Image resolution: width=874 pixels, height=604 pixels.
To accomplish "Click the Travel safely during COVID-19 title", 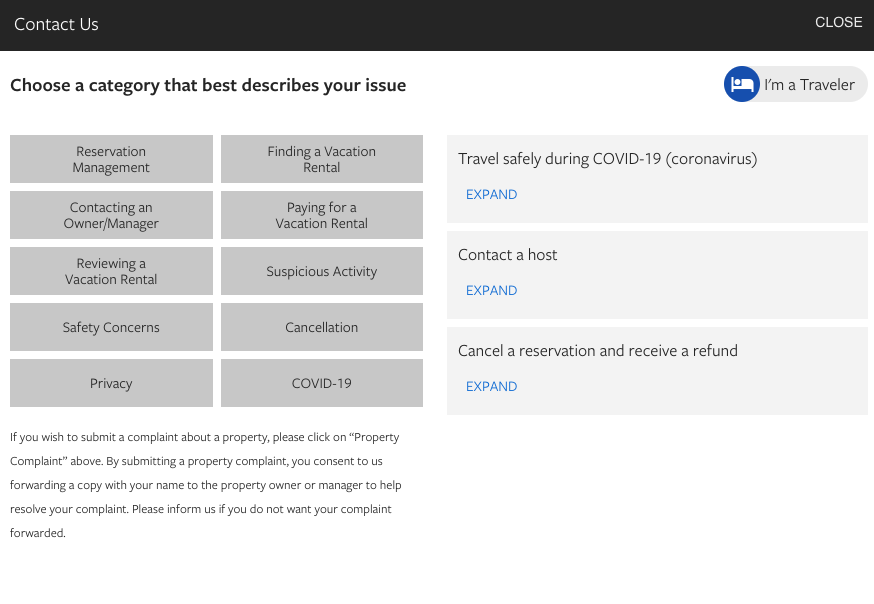I will pos(608,159).
